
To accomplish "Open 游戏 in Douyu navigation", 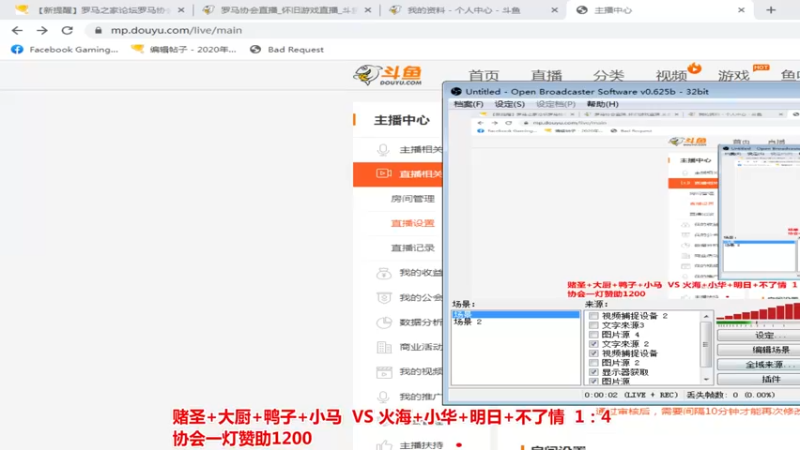I will click(734, 76).
